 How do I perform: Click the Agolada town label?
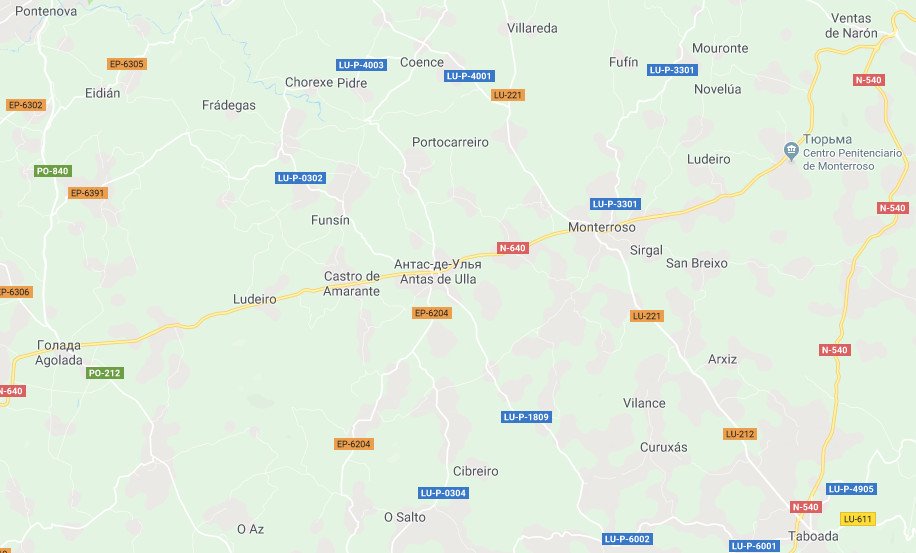click(58, 360)
